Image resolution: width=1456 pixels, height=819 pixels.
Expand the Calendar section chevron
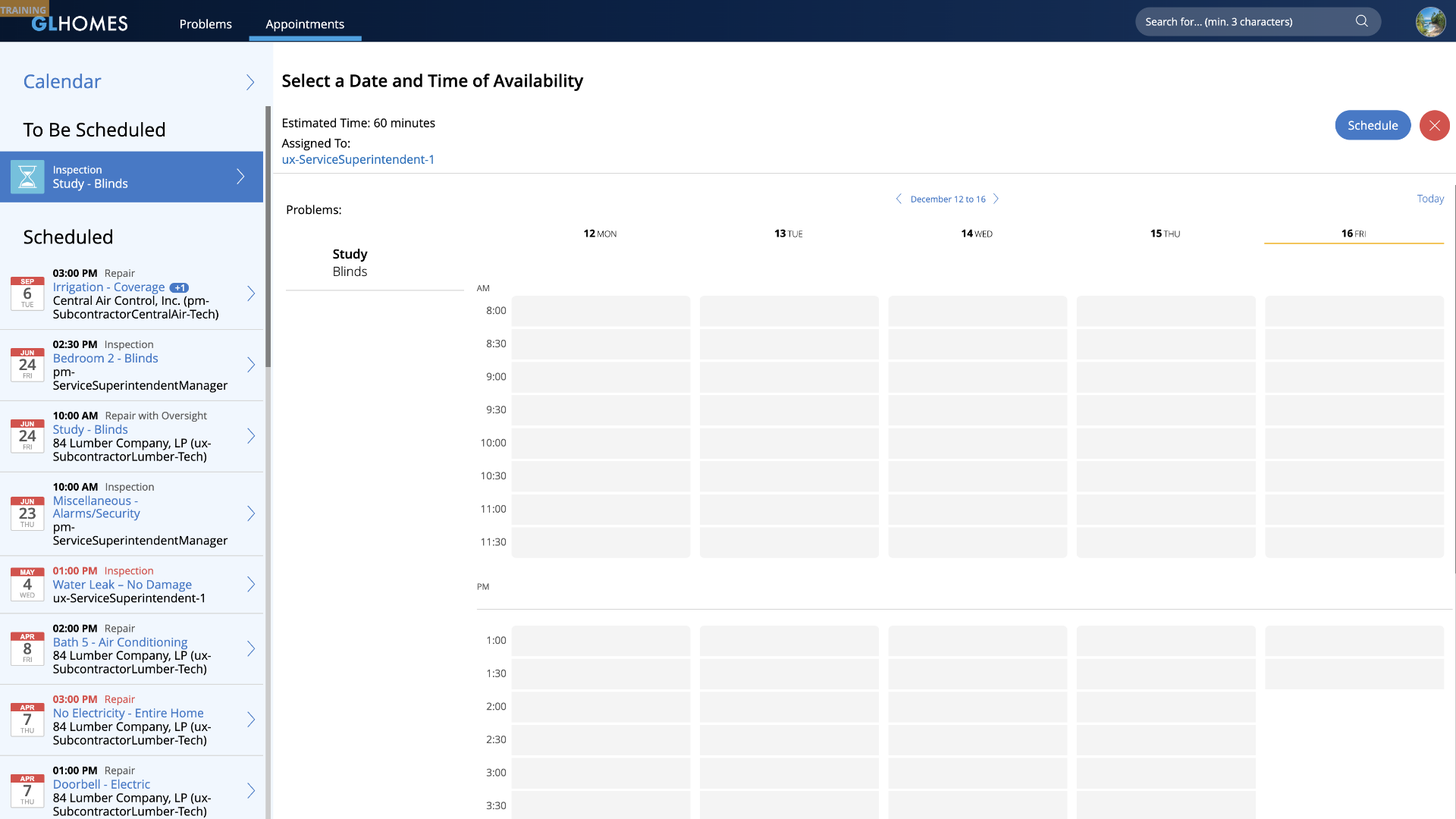pyautogui.click(x=250, y=82)
